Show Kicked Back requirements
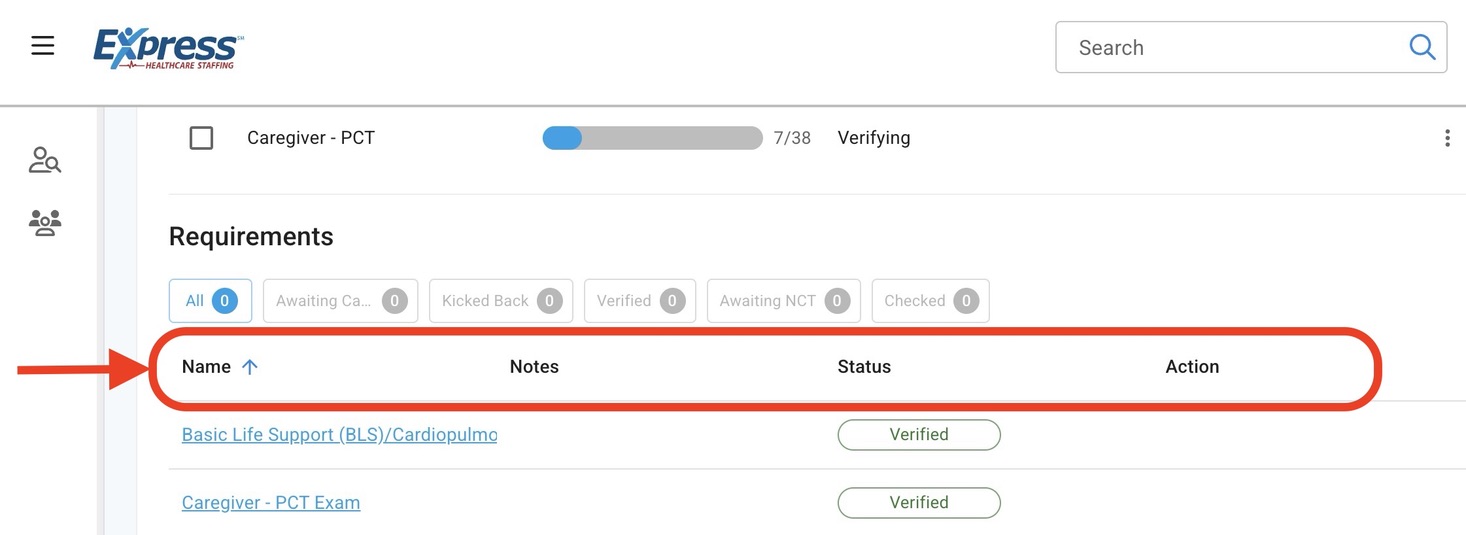Viewport: 1466px width, 535px height. click(x=500, y=301)
